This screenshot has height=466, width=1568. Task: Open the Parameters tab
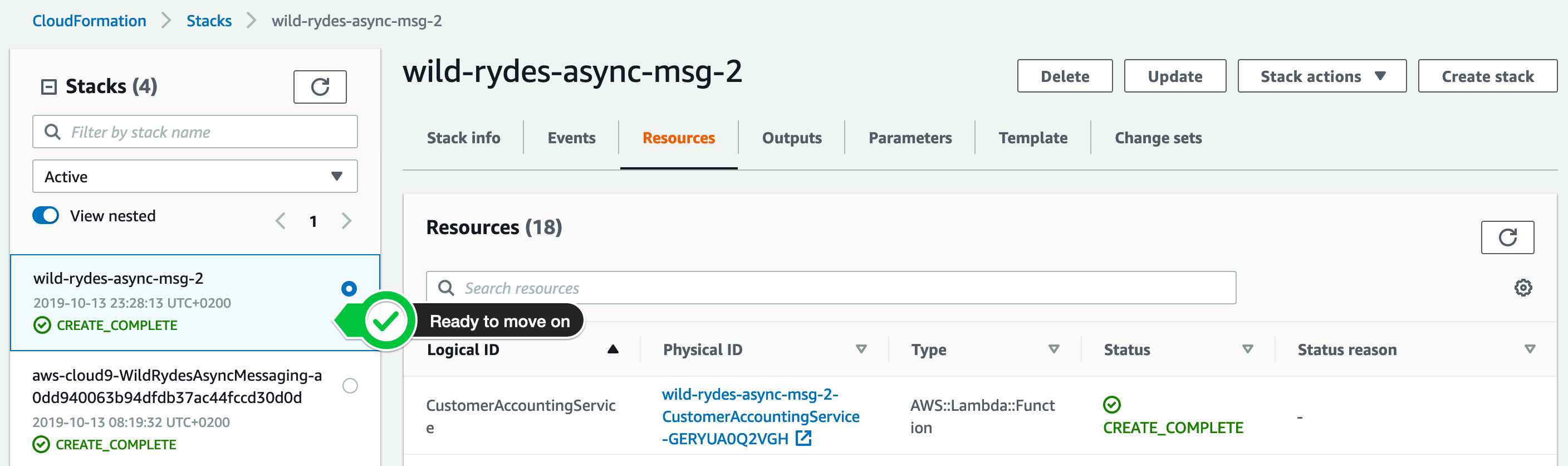click(909, 138)
